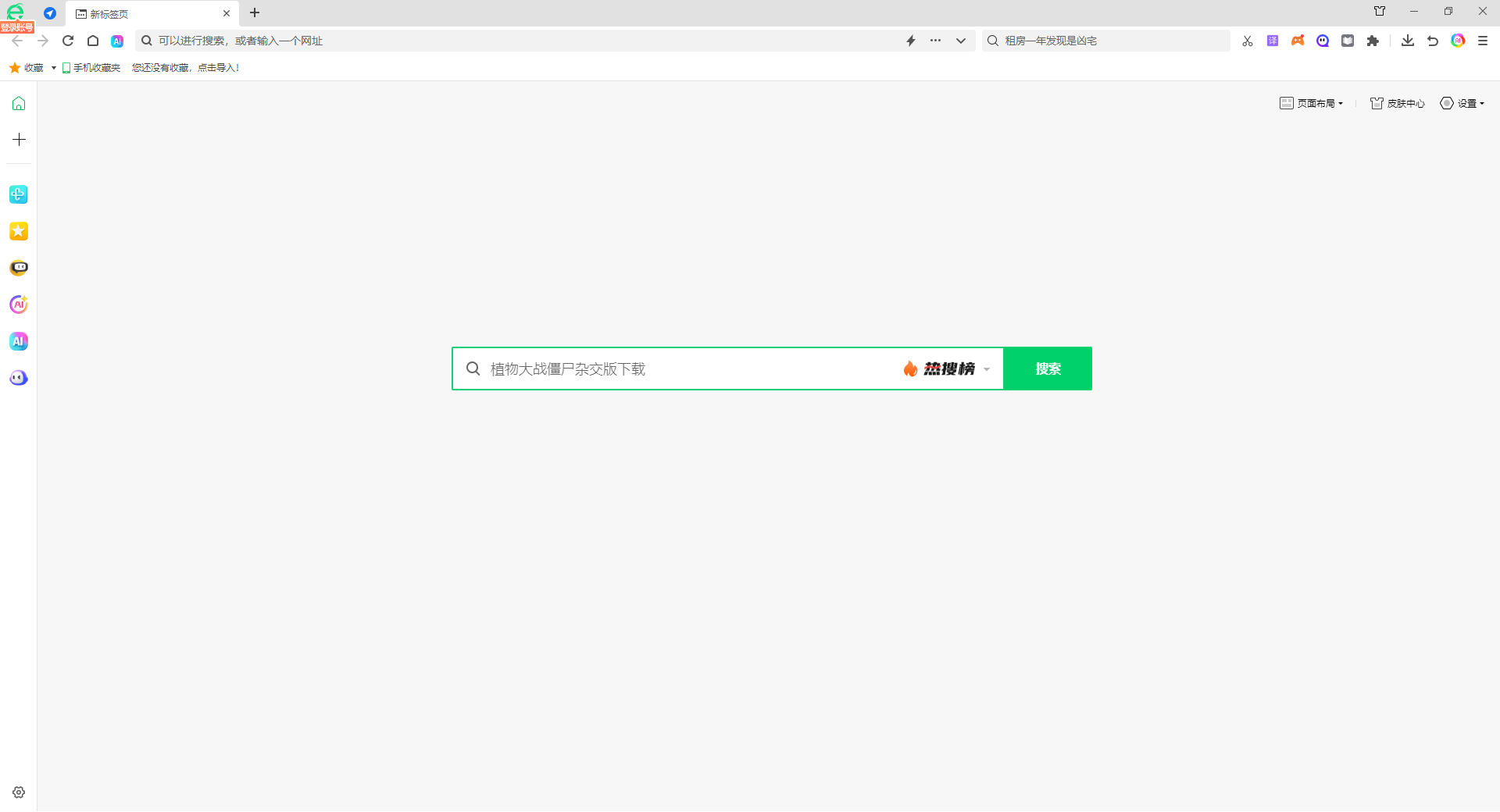Open the hamburger menu
Viewport: 1500px width, 812px height.
pos(1483,41)
